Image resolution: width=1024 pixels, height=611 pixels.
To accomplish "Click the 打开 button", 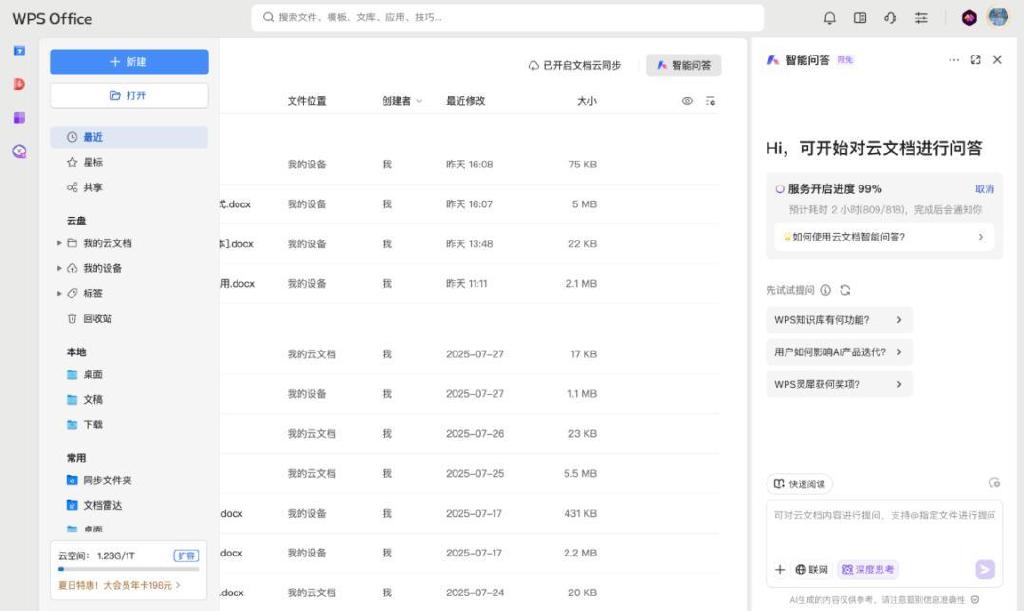I will pyautogui.click(x=129, y=95).
